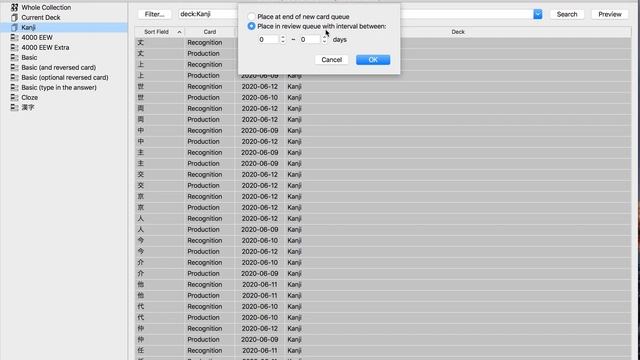Click the Search button
Image resolution: width=640 pixels, height=360 pixels.
567,14
